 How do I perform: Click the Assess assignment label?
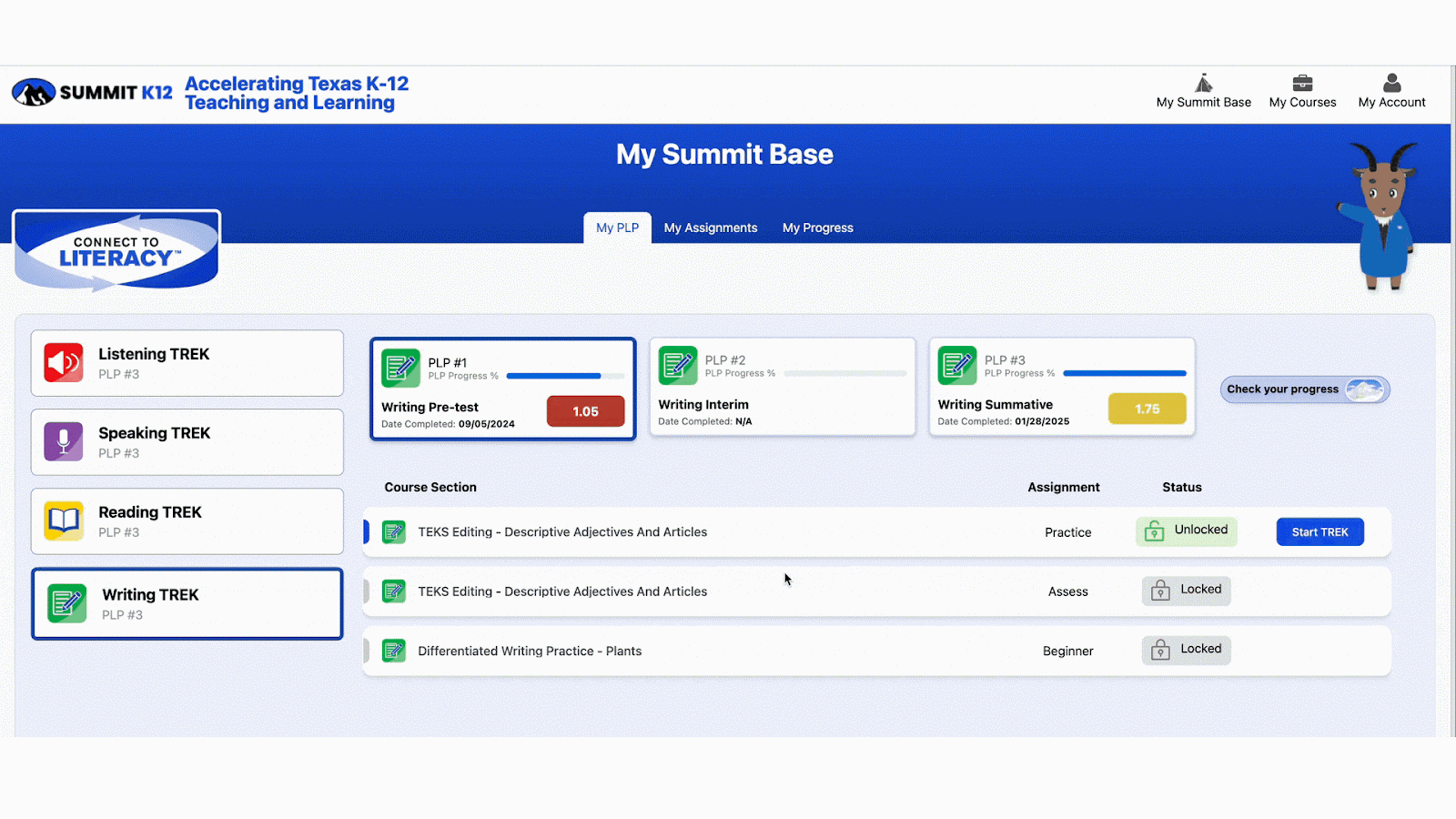click(1067, 591)
